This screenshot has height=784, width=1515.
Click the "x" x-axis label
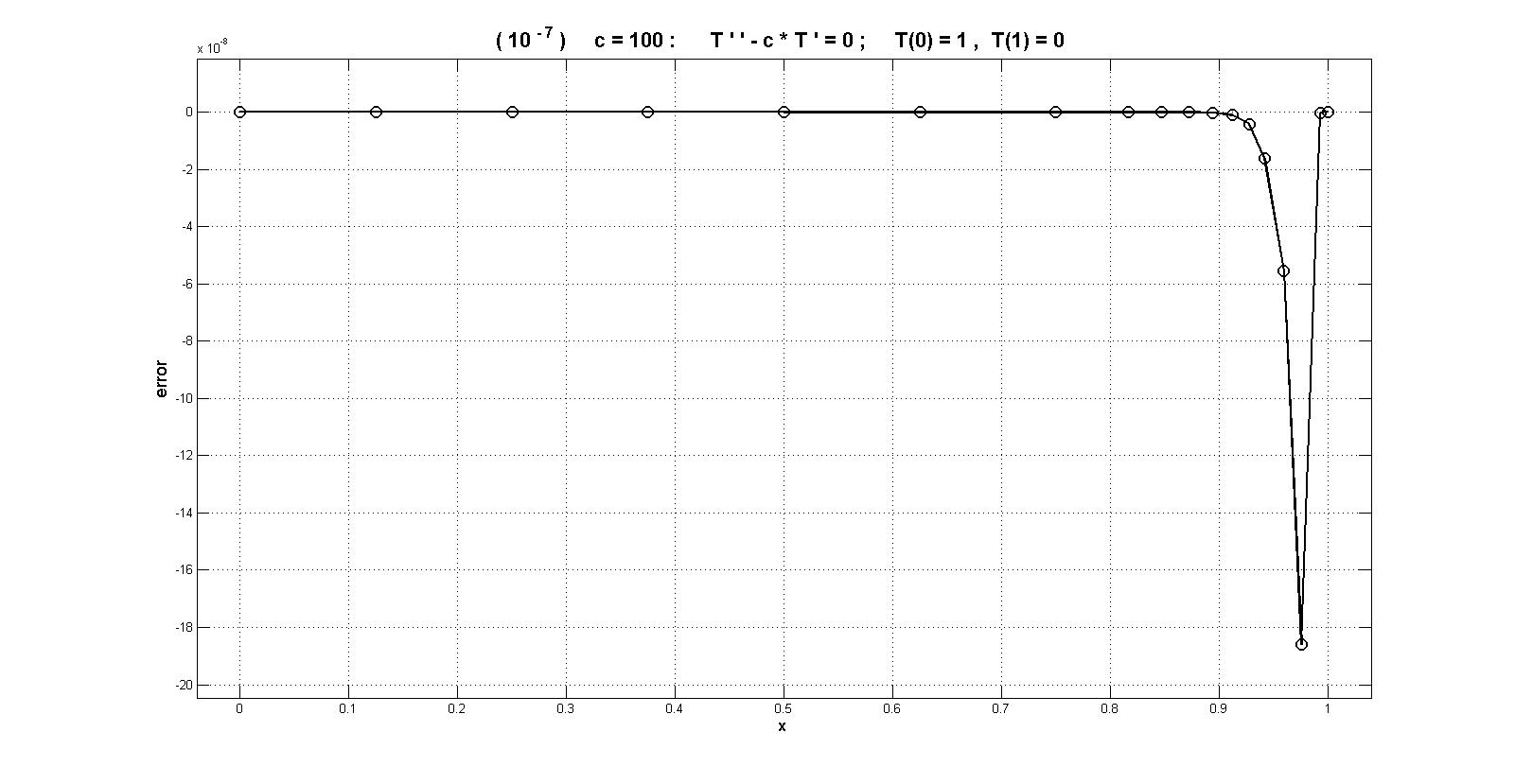(x=782, y=726)
